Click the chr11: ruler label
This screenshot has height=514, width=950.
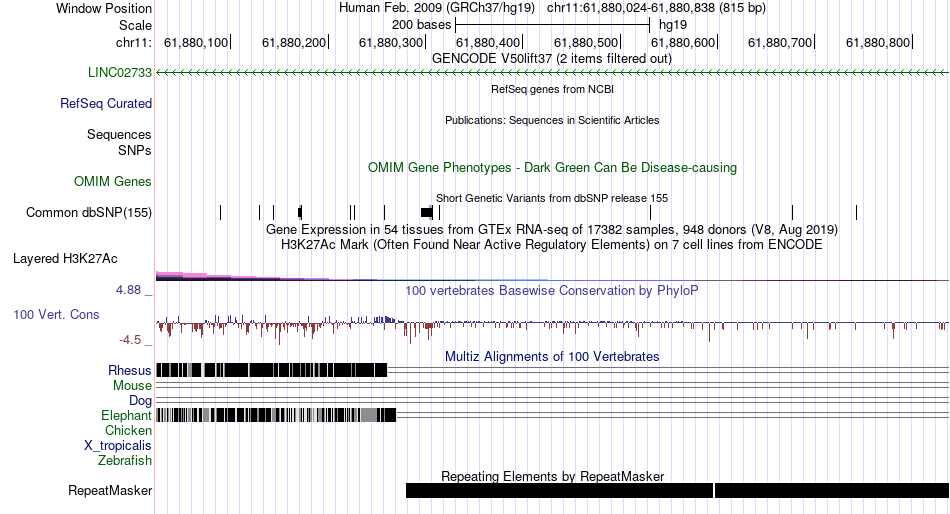(134, 42)
